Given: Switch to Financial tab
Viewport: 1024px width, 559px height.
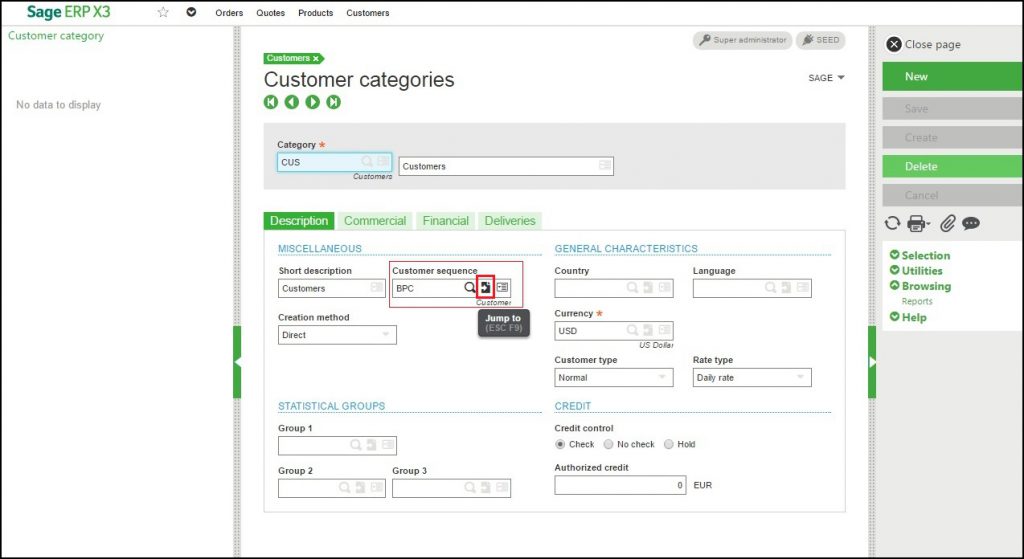Looking at the screenshot, I should coord(445,221).
